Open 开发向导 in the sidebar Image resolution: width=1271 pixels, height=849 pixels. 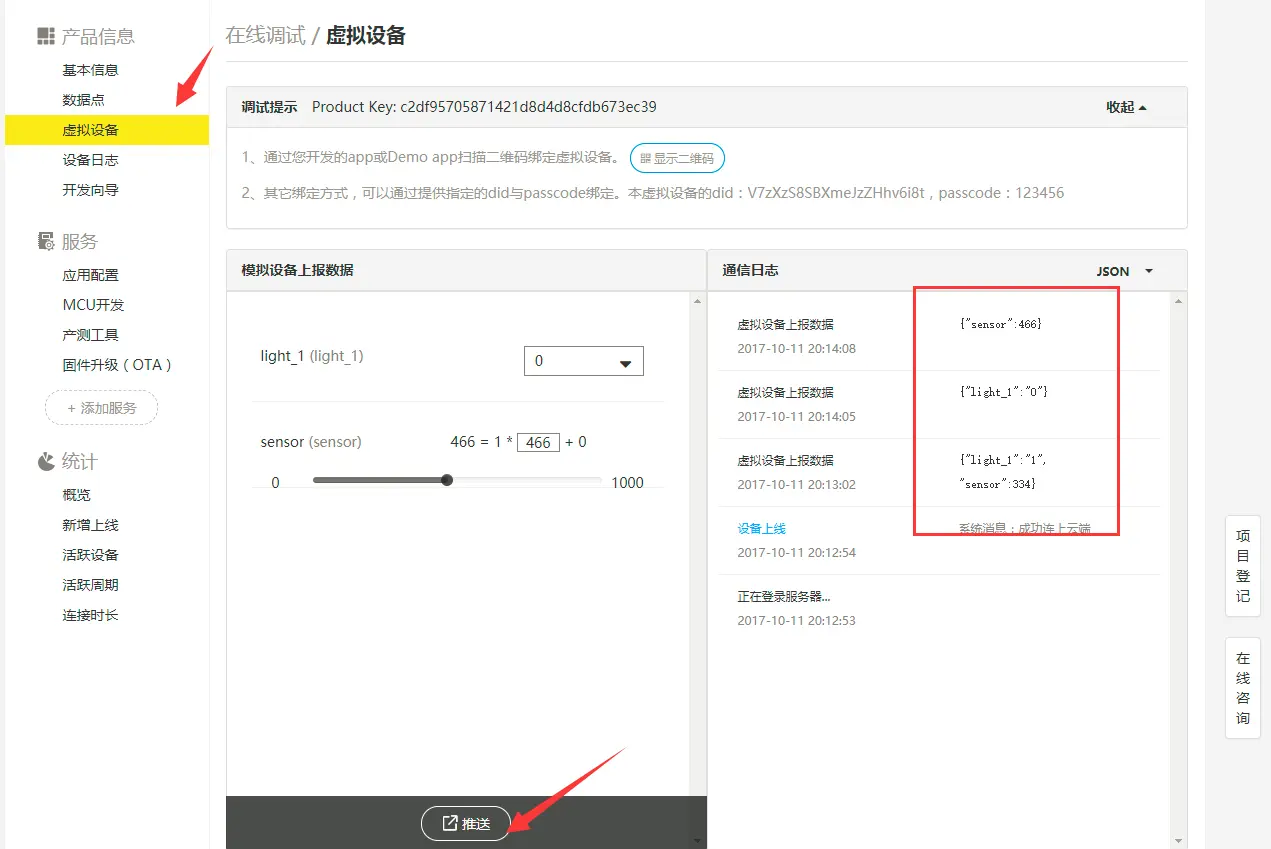[91, 190]
